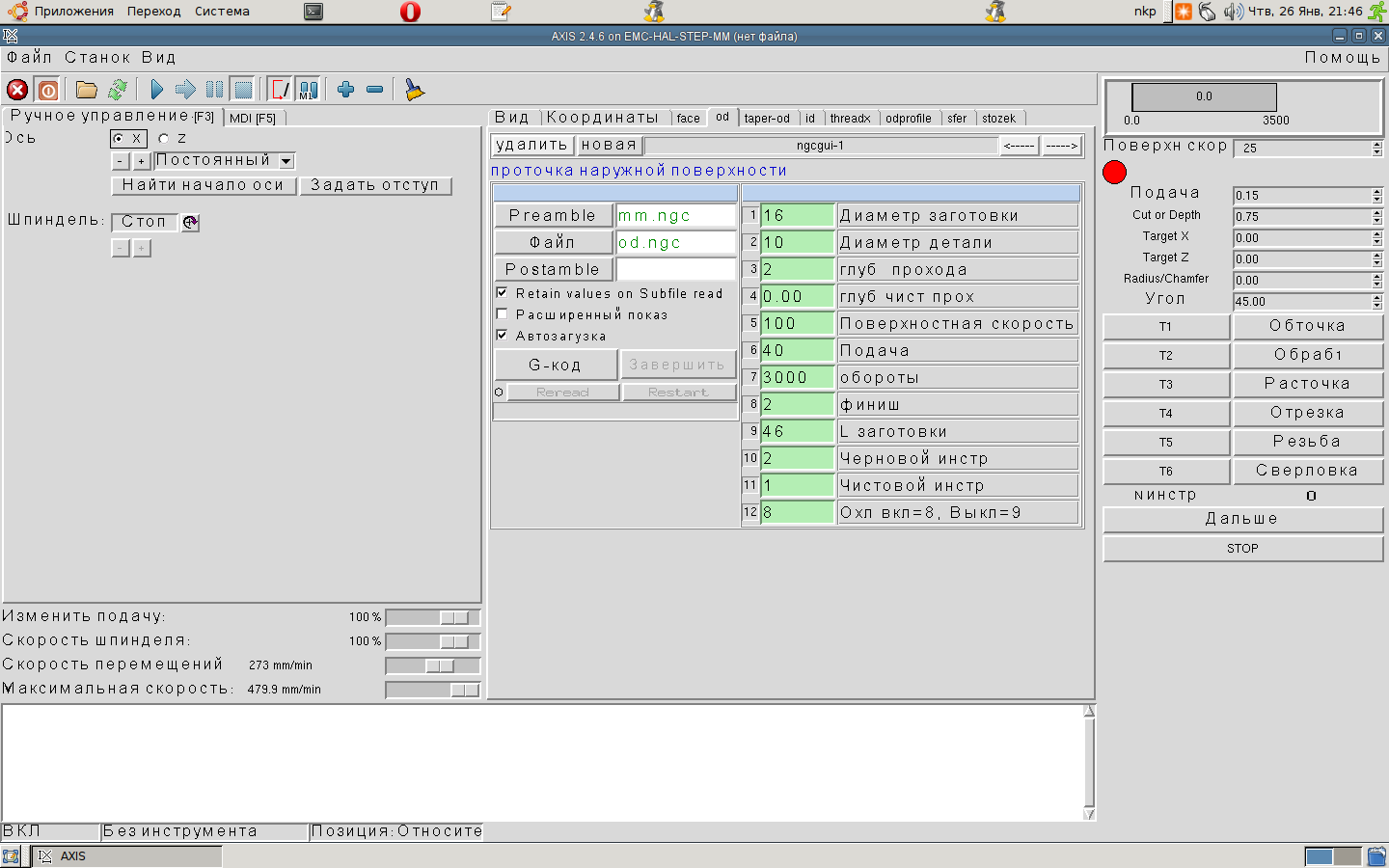
Task: Switch to the MDI [F5] tab
Action: 253,118
